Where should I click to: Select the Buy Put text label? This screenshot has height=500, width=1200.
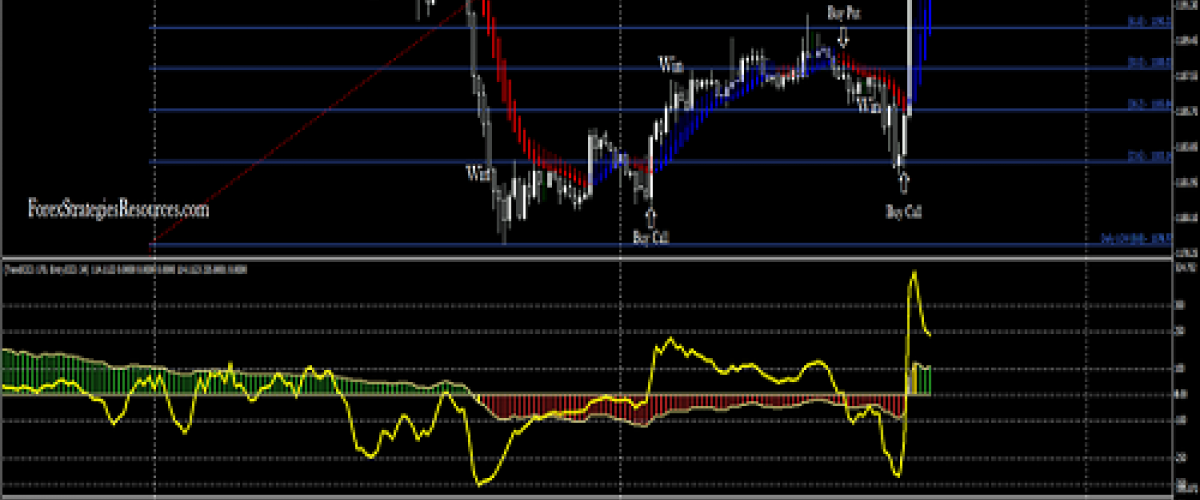(844, 13)
